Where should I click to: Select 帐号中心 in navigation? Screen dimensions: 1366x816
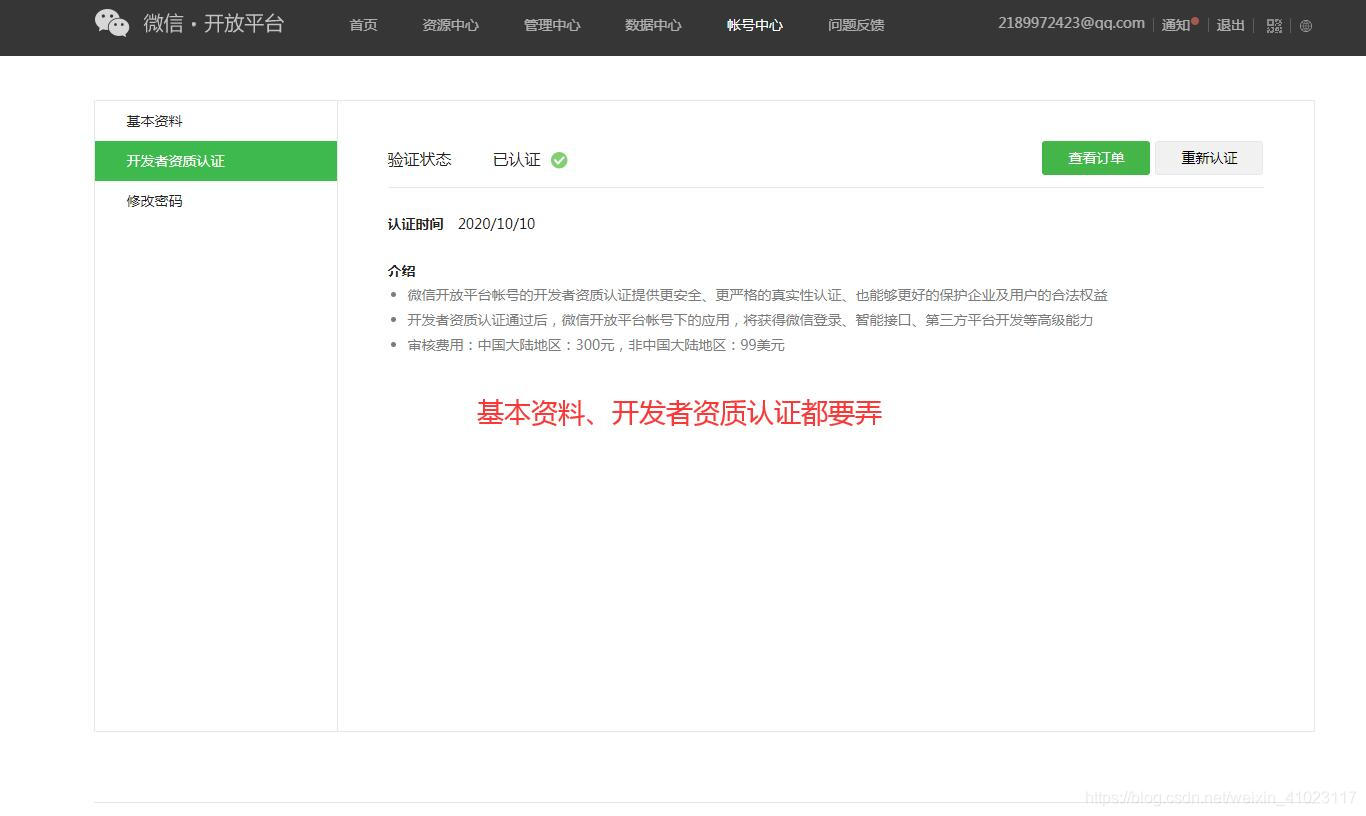[x=755, y=25]
